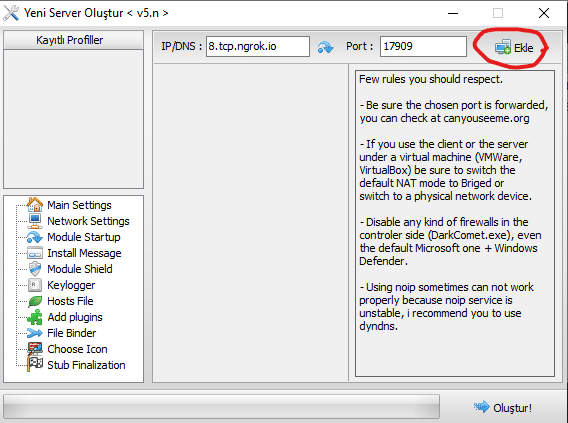Screen dimensions: 568x423
Task: Open Main Settings in the tree
Action: coord(79,205)
